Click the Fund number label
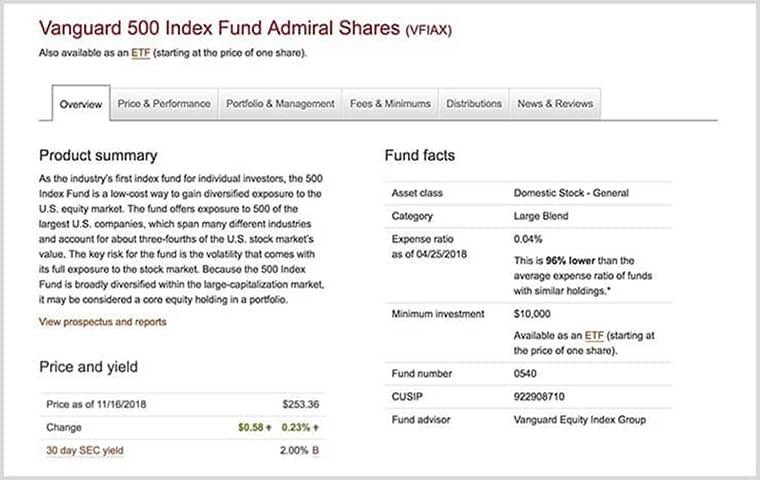 (x=422, y=374)
